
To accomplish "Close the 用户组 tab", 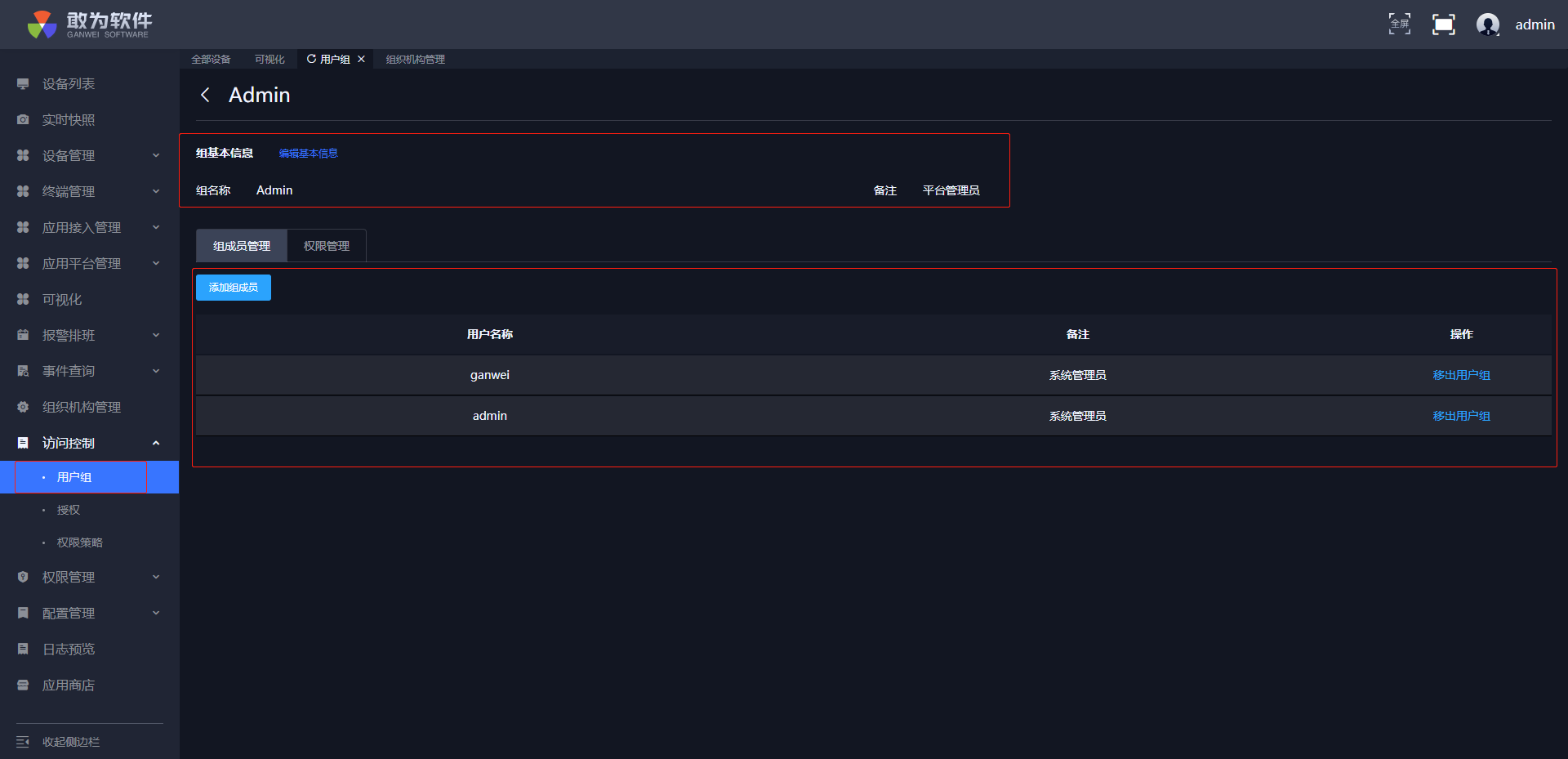I will tap(361, 59).
